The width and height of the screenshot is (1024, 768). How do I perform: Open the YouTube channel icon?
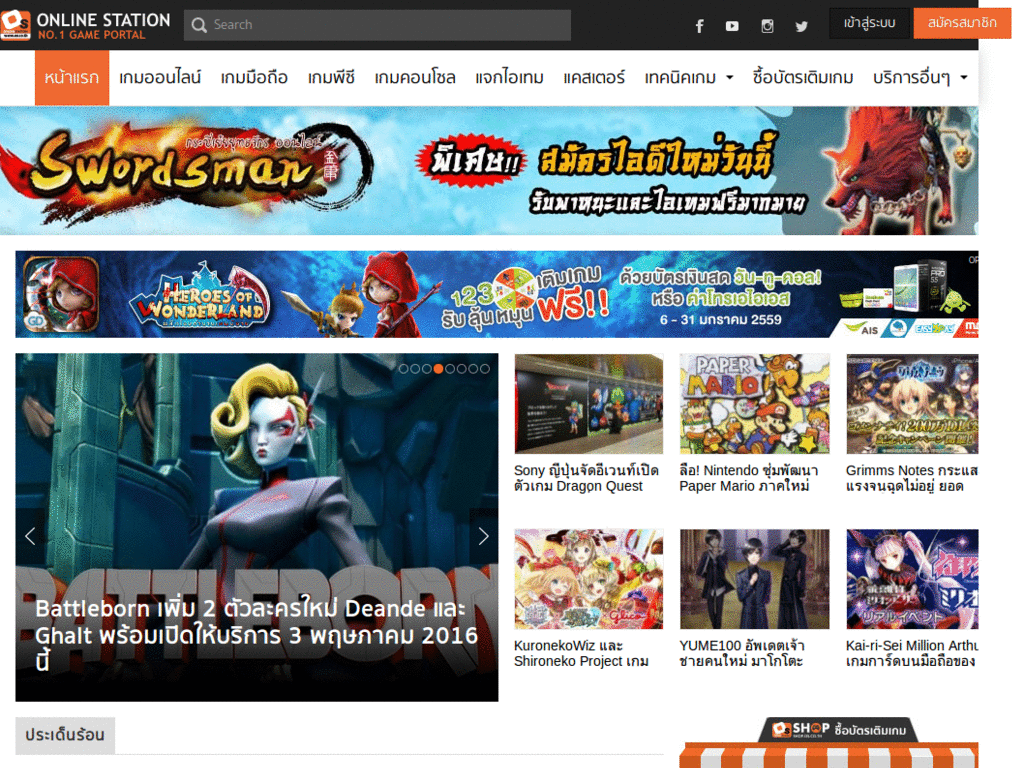click(x=732, y=26)
